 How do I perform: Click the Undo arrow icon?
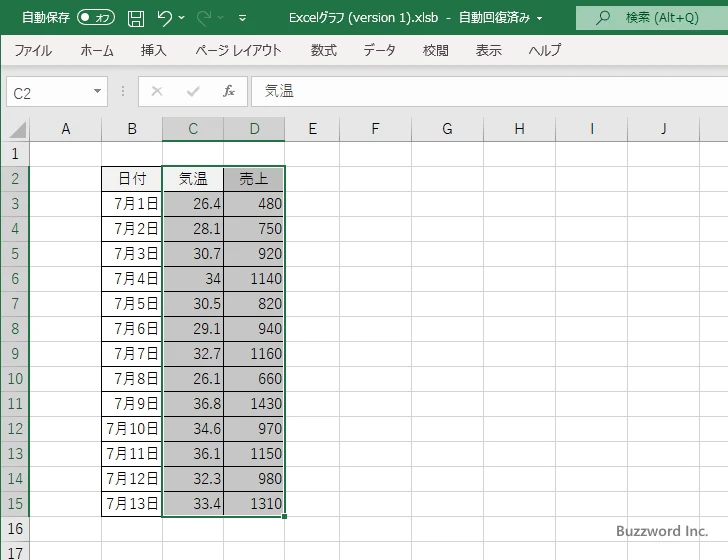click(x=164, y=18)
